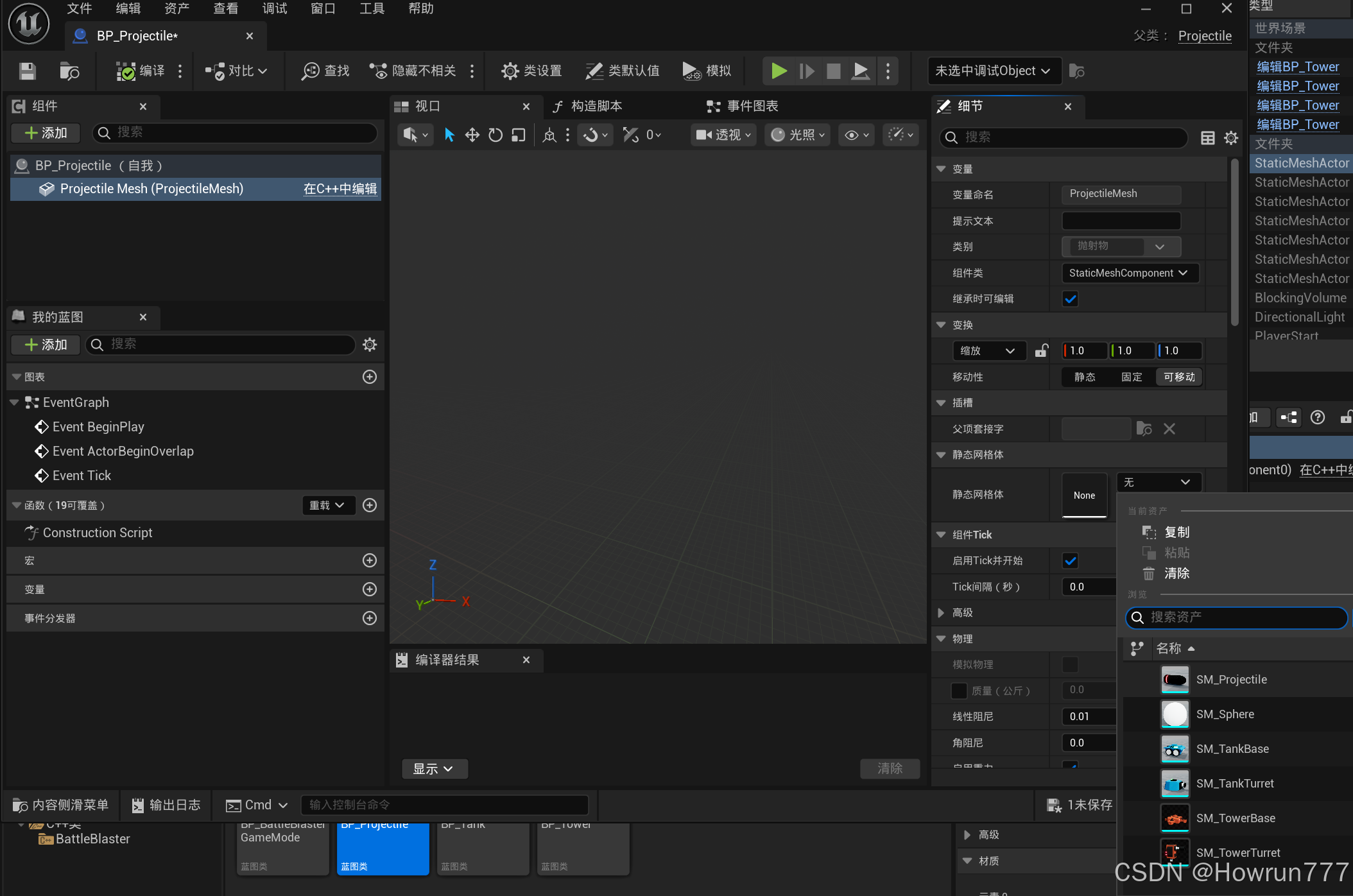Click the browse to asset icon in toolbar

[69, 71]
